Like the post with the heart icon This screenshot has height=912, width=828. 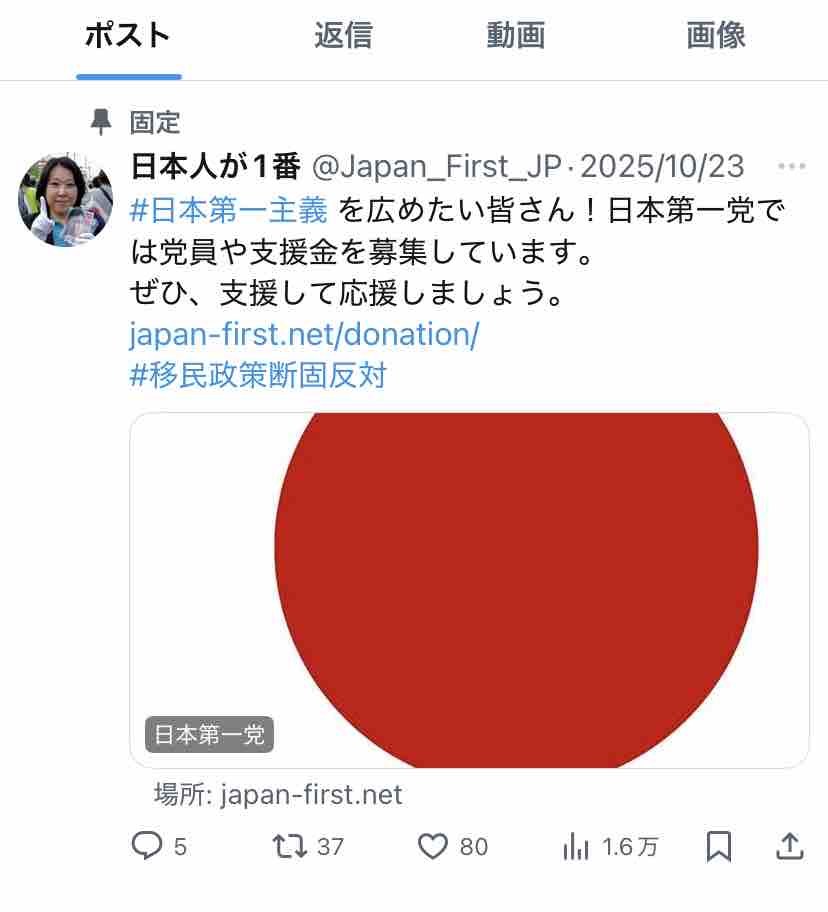point(432,847)
